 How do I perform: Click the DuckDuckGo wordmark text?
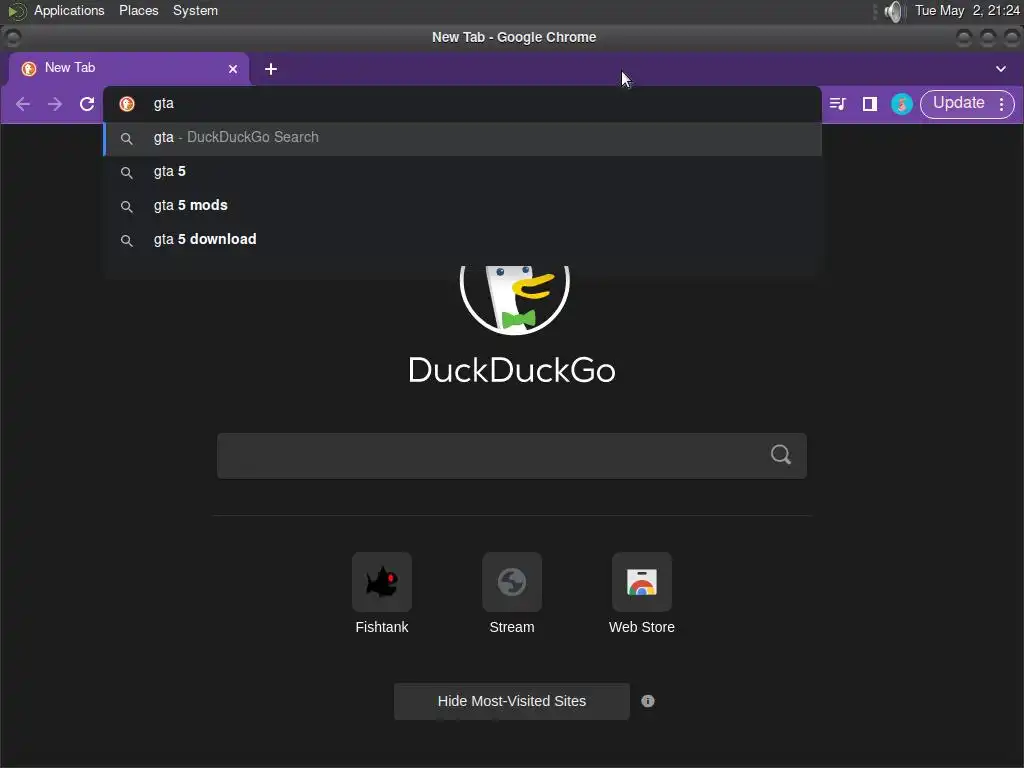pos(512,370)
